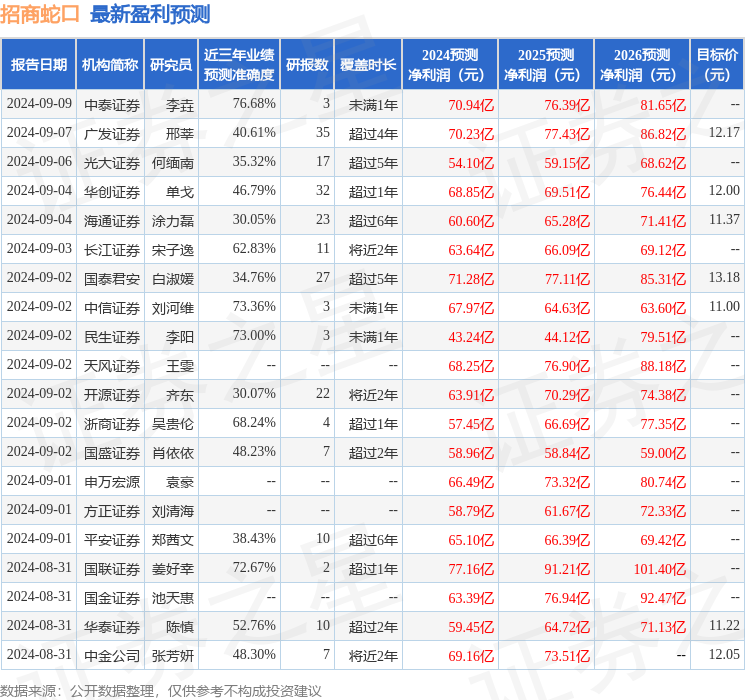Click the 目标价(元) column header

[717, 65]
